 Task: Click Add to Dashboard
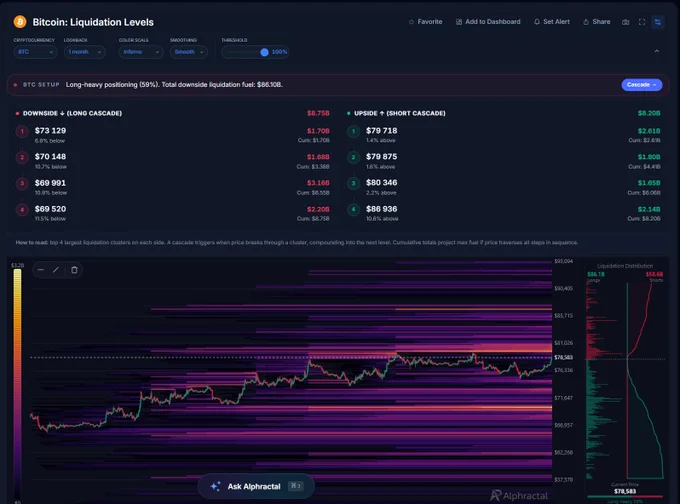pos(488,22)
